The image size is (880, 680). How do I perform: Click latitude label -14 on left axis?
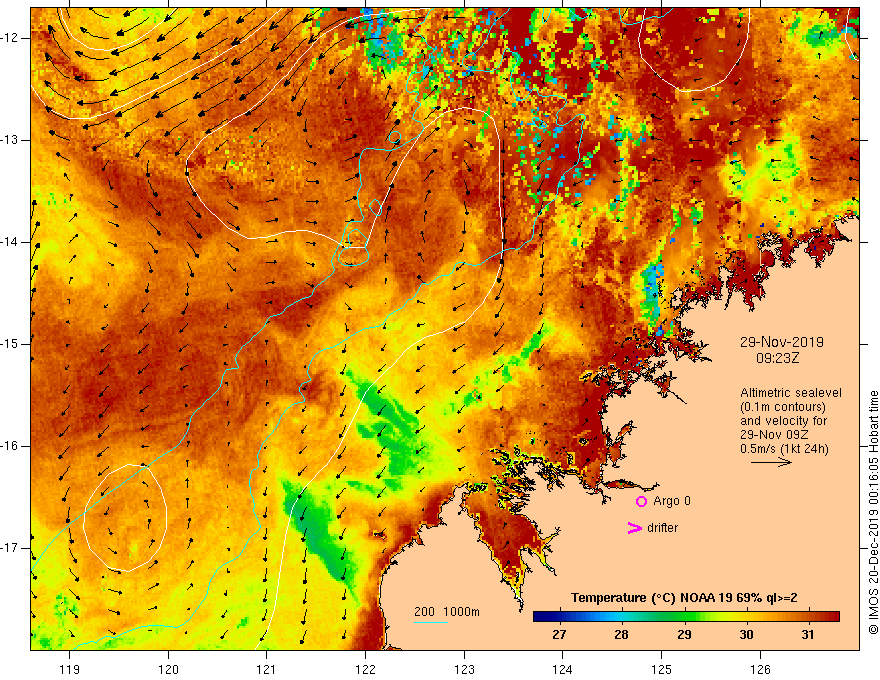coord(10,242)
